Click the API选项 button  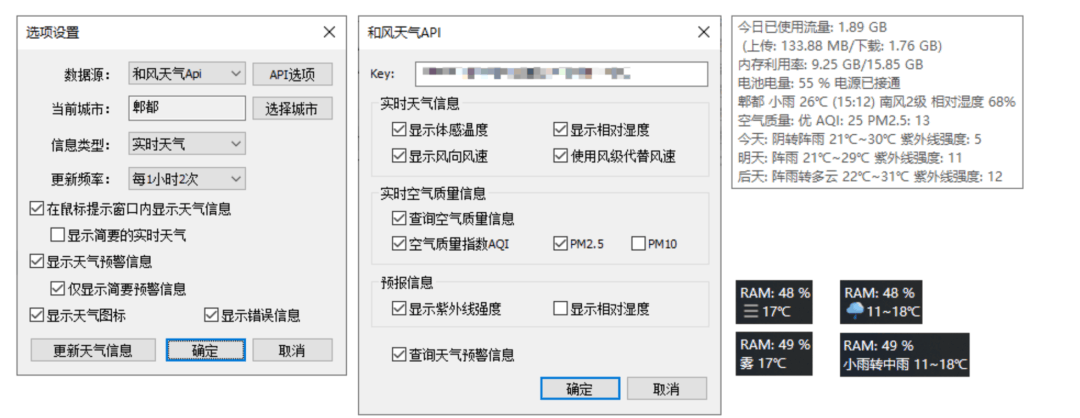click(292, 74)
